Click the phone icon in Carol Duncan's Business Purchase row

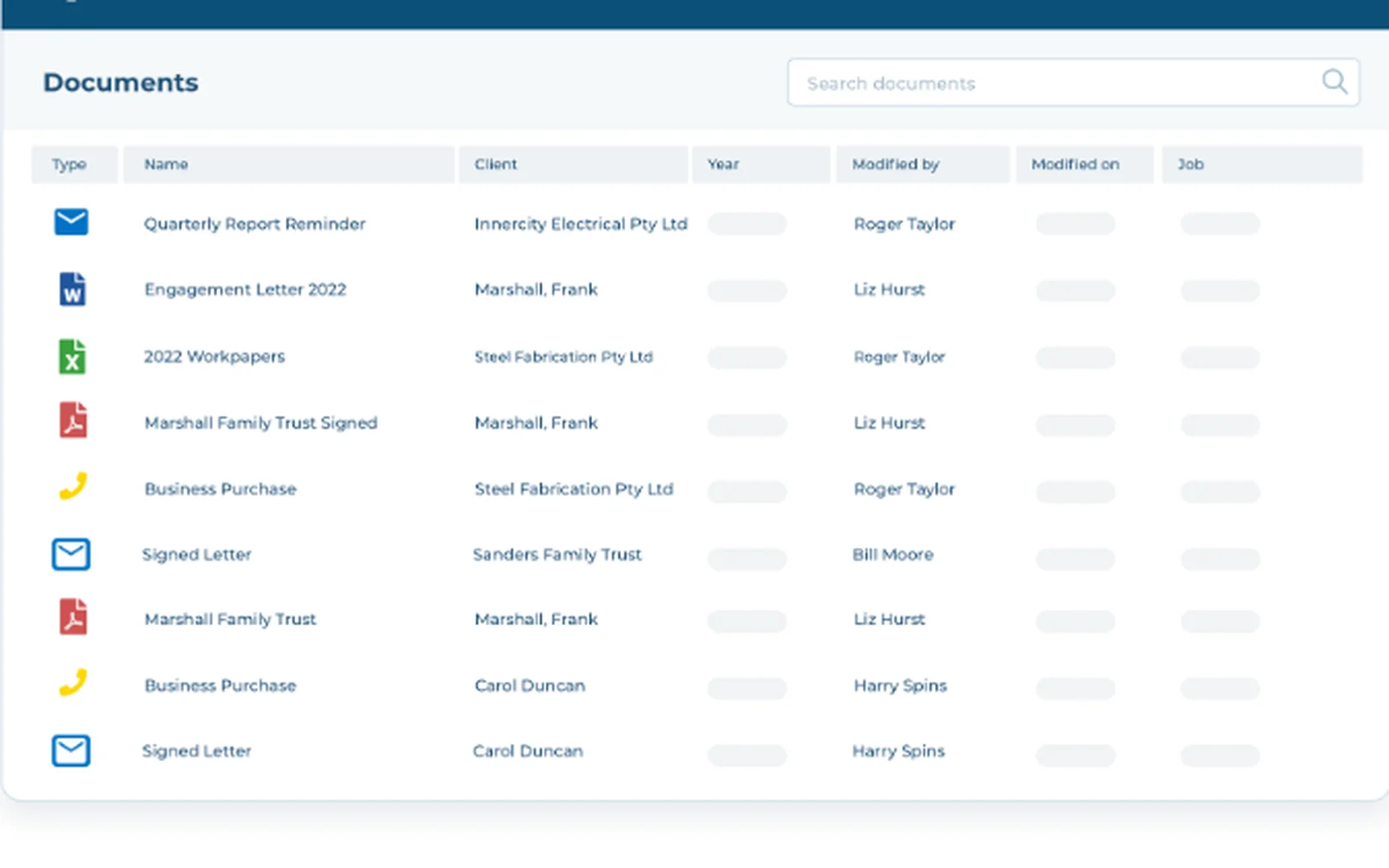tap(73, 682)
